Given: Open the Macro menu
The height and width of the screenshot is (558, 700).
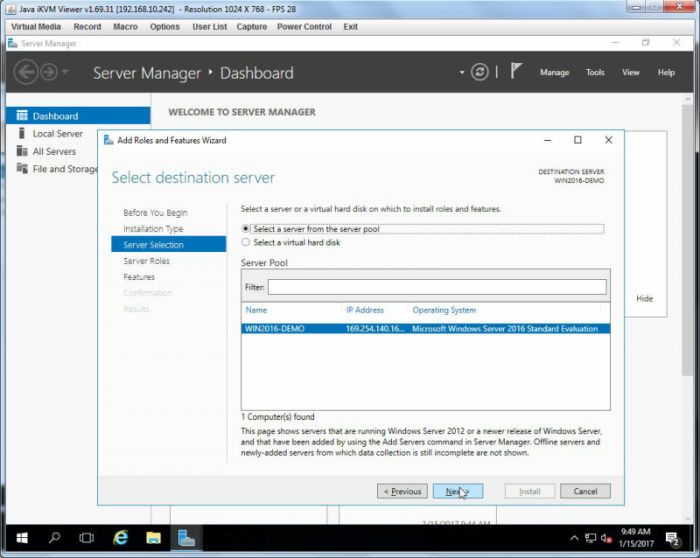Looking at the screenshot, I should tap(125, 27).
